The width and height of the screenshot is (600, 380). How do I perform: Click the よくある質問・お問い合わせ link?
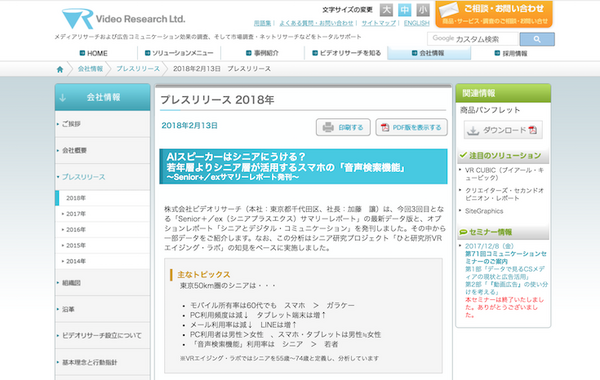[x=316, y=23]
